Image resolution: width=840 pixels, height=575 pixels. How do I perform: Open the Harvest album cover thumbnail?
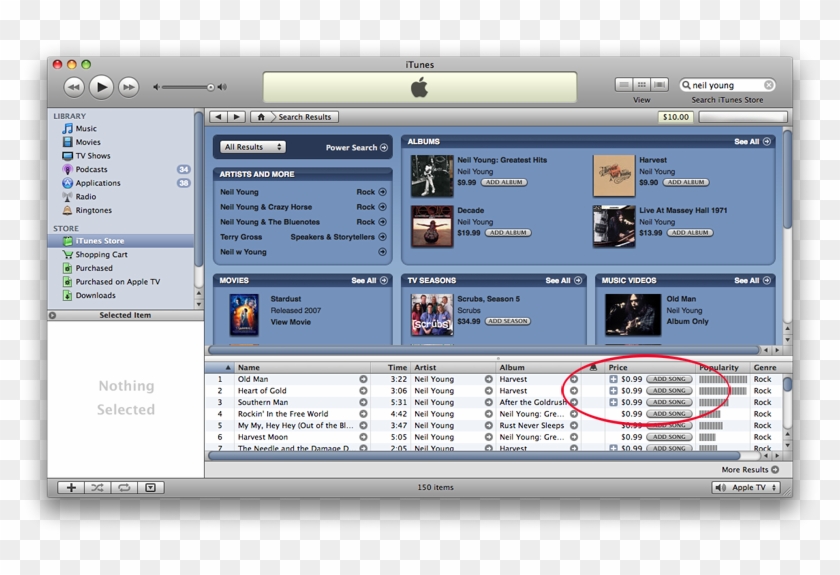click(x=614, y=176)
